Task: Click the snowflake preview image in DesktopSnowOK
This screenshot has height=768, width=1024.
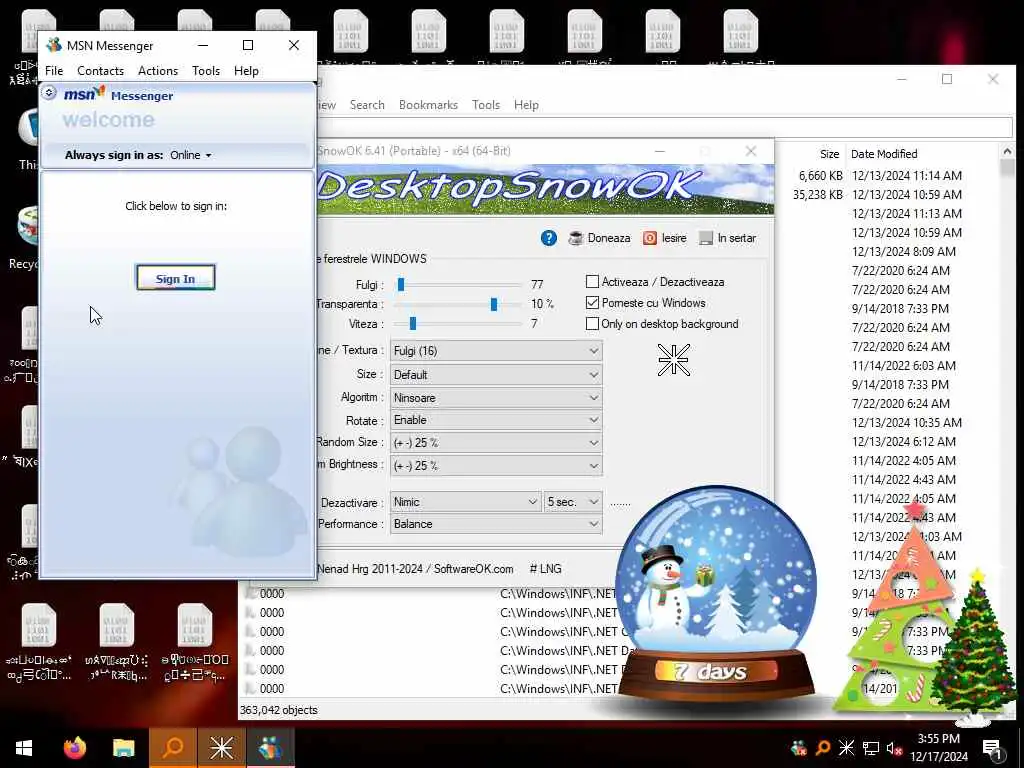Action: coord(673,360)
